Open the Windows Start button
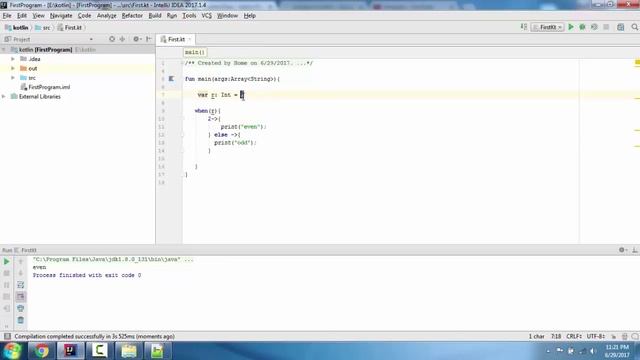Image resolution: width=640 pixels, height=360 pixels. 12,351
